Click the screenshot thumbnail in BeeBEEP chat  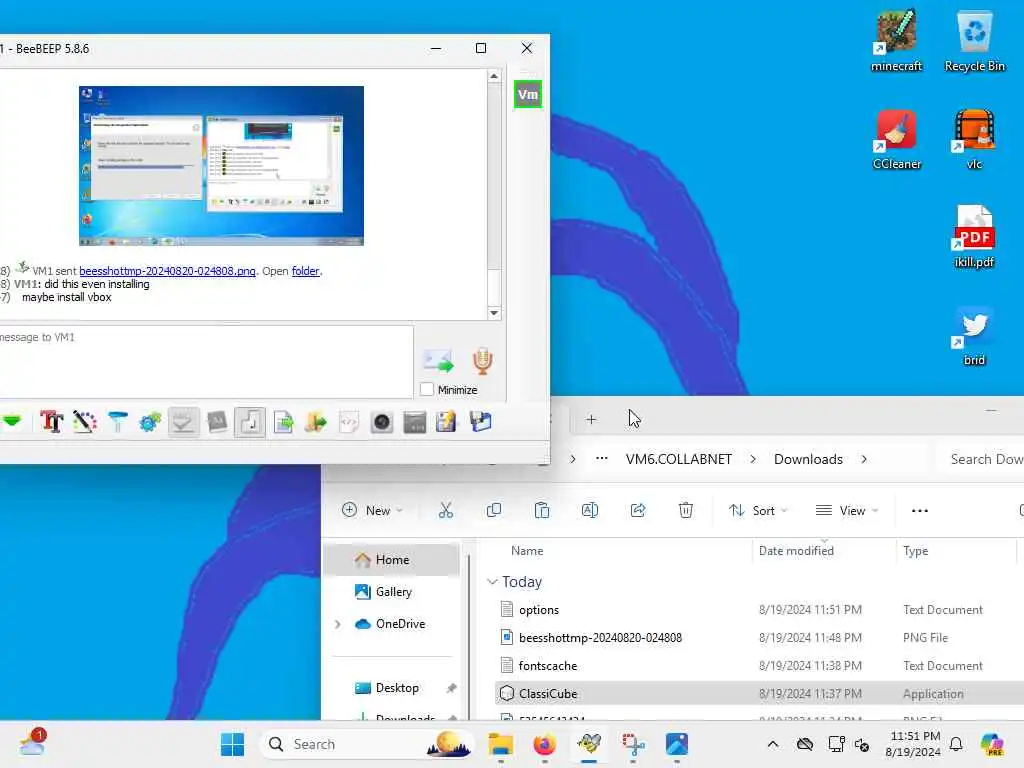[221, 166]
